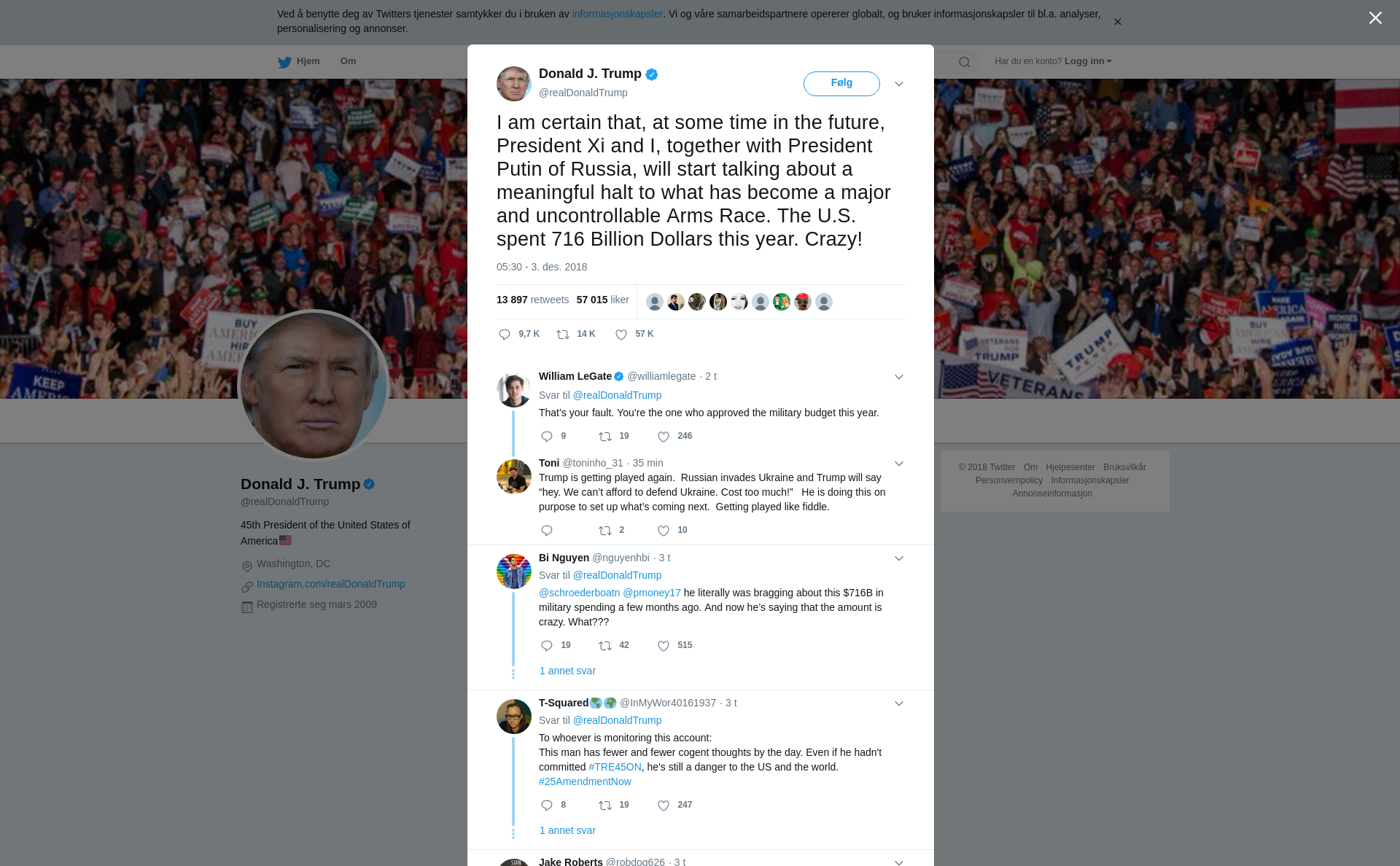The image size is (1400, 866).
Task: Open the Om menu item in the top bar
Action: click(x=348, y=61)
